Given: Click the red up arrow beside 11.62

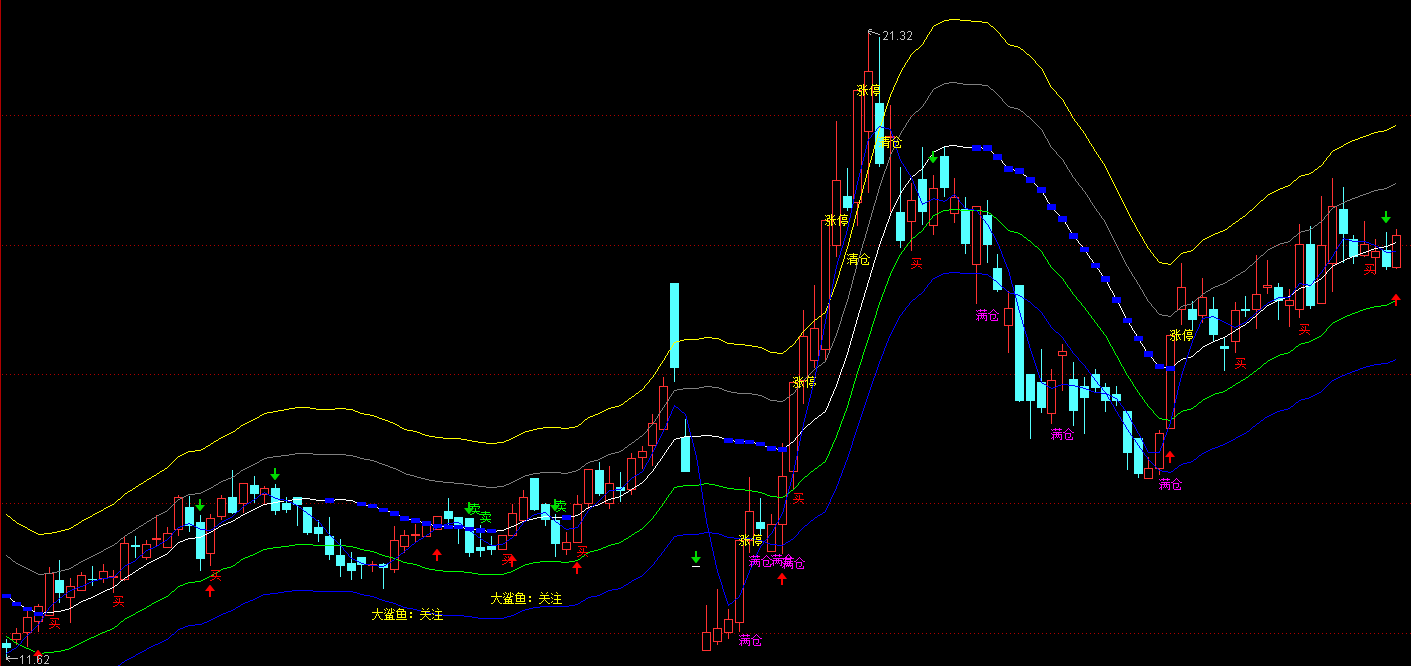Looking at the screenshot, I should pyautogui.click(x=39, y=655).
